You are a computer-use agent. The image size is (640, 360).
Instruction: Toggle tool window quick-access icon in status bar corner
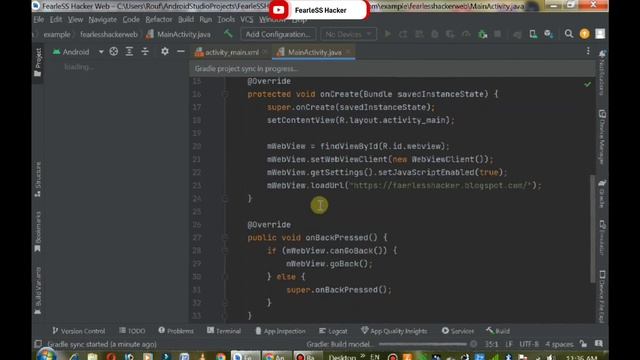(x=38, y=344)
